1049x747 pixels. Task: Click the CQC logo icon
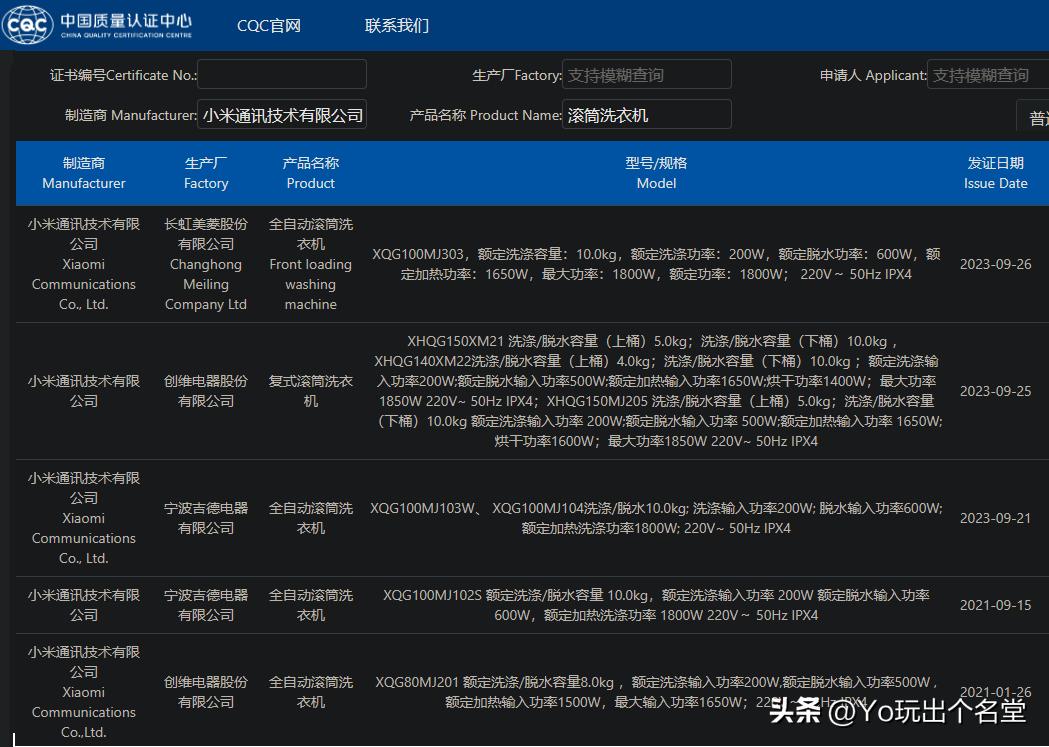pyautogui.click(x=27, y=24)
